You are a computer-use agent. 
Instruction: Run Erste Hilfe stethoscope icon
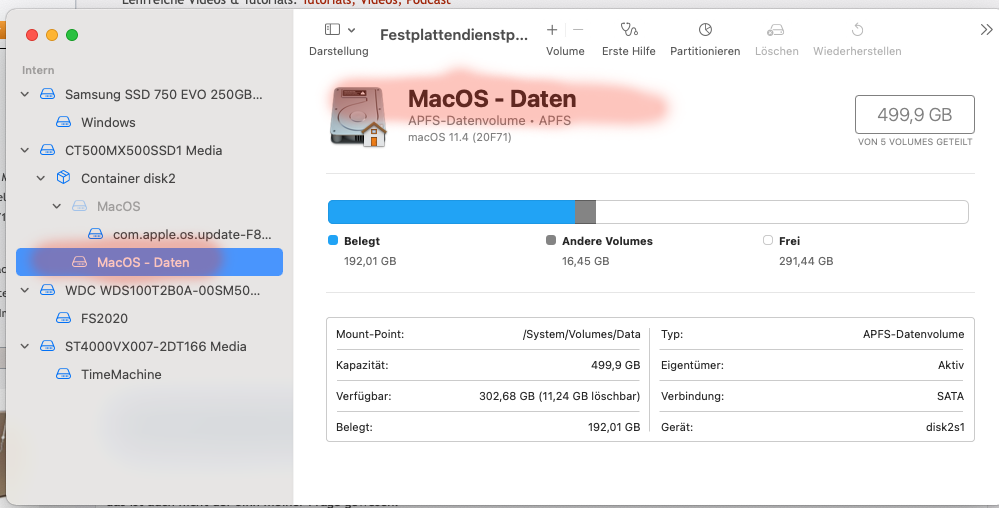click(x=628, y=29)
